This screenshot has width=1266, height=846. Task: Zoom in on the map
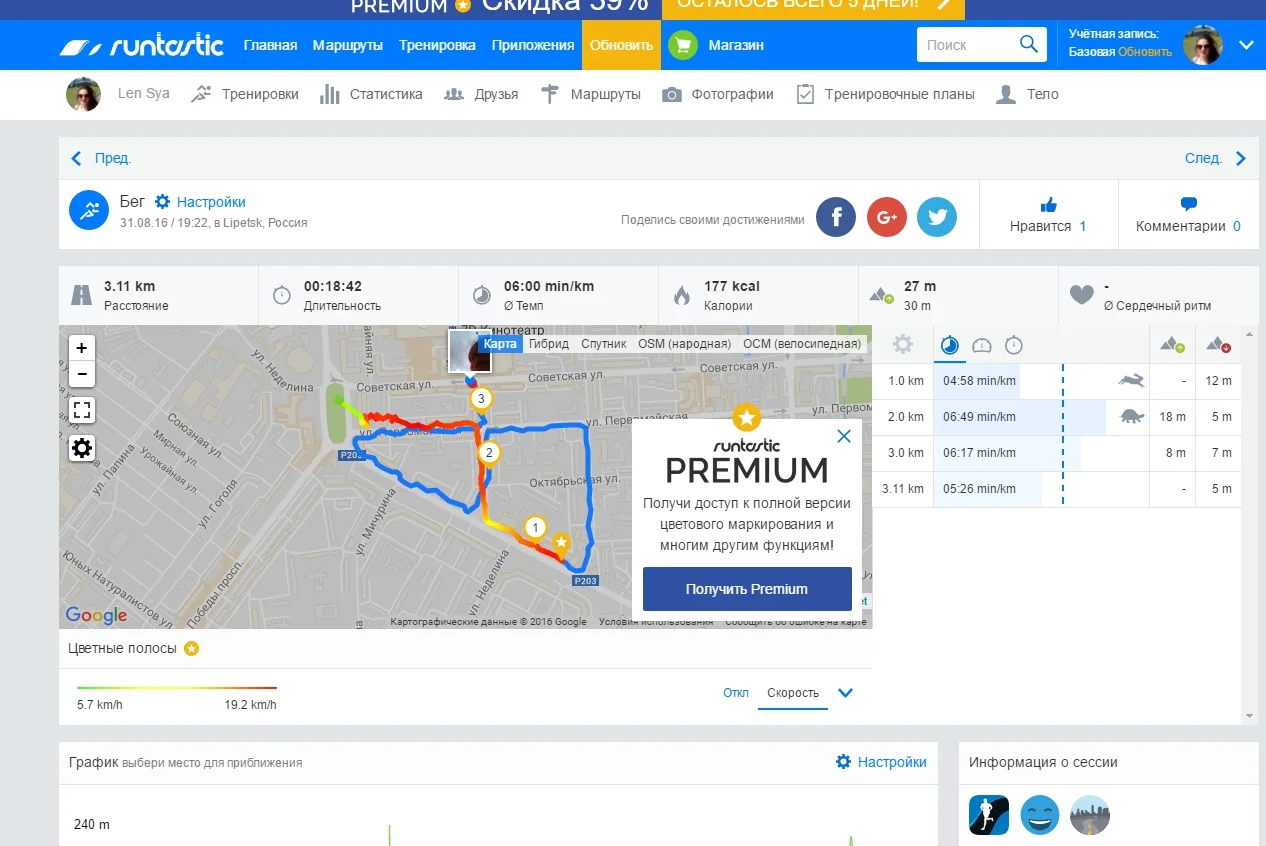pyautogui.click(x=82, y=348)
